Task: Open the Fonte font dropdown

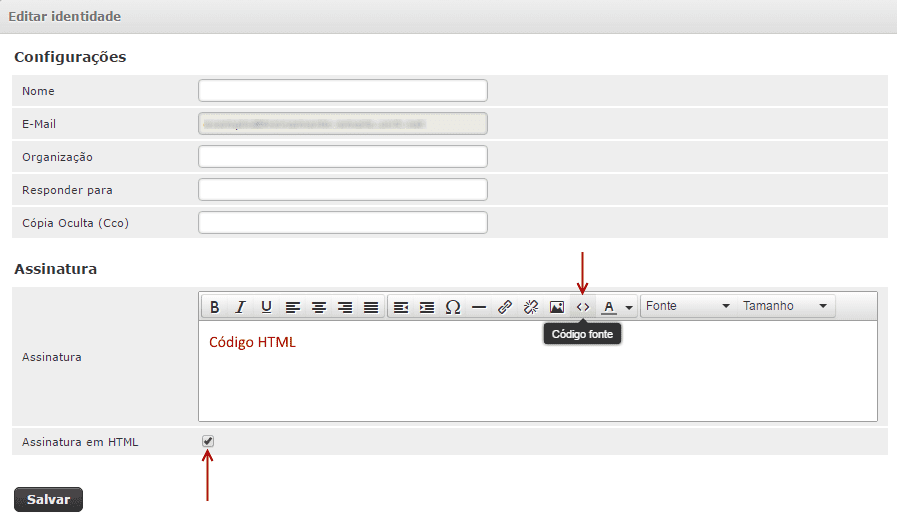Action: pos(687,306)
